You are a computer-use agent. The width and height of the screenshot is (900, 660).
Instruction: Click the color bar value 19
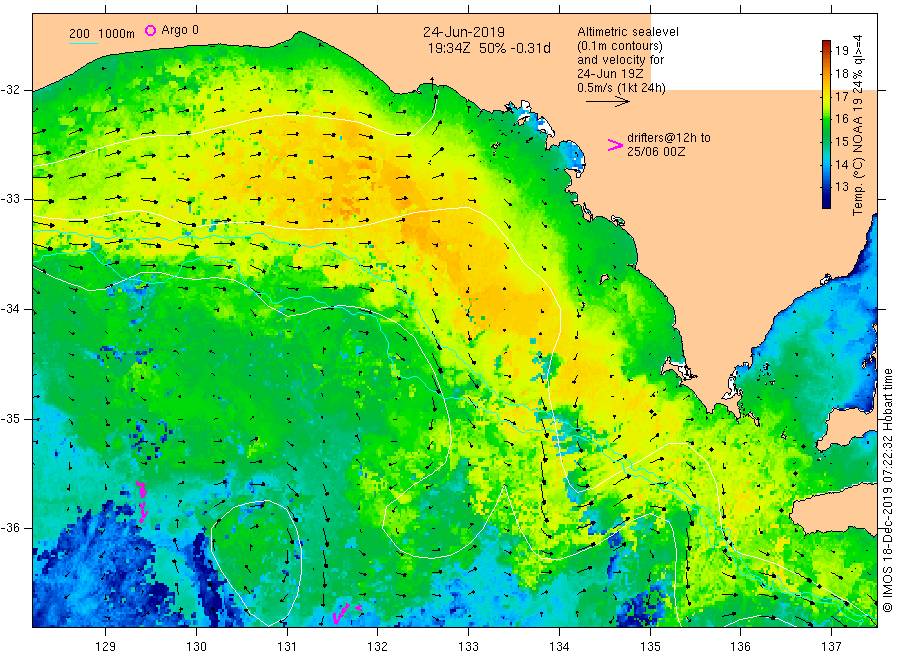pos(841,51)
